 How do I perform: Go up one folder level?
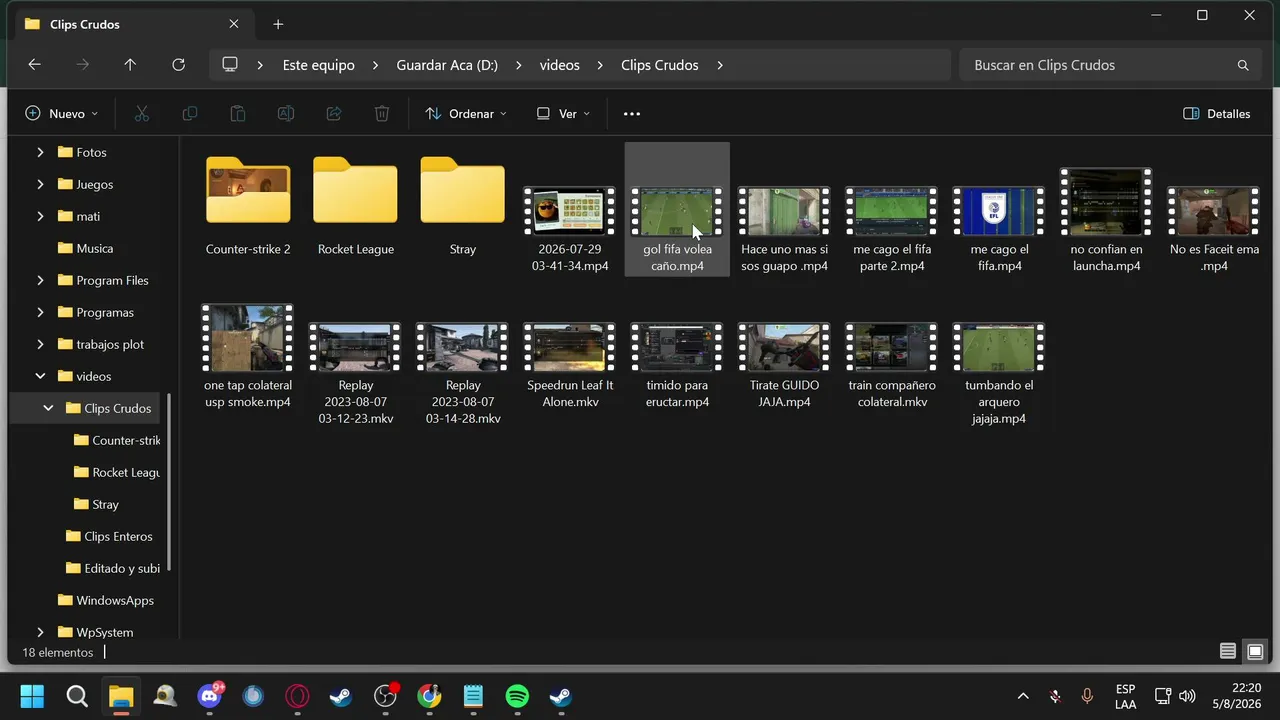coord(130,65)
